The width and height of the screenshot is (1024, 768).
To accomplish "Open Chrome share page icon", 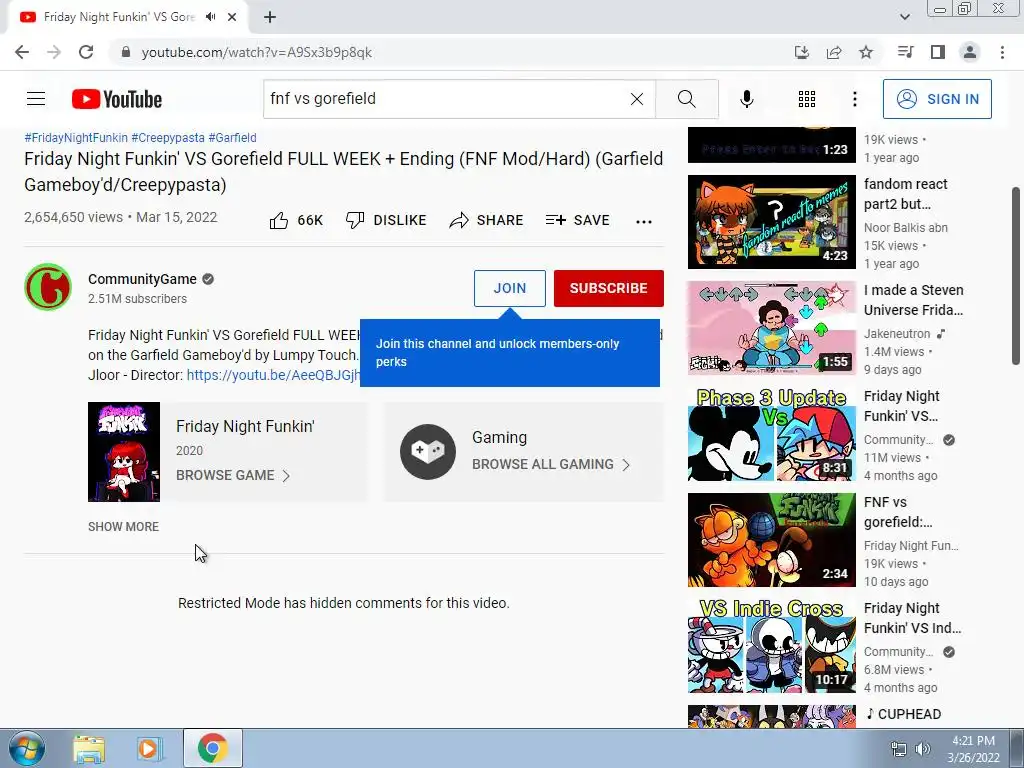I will (834, 52).
